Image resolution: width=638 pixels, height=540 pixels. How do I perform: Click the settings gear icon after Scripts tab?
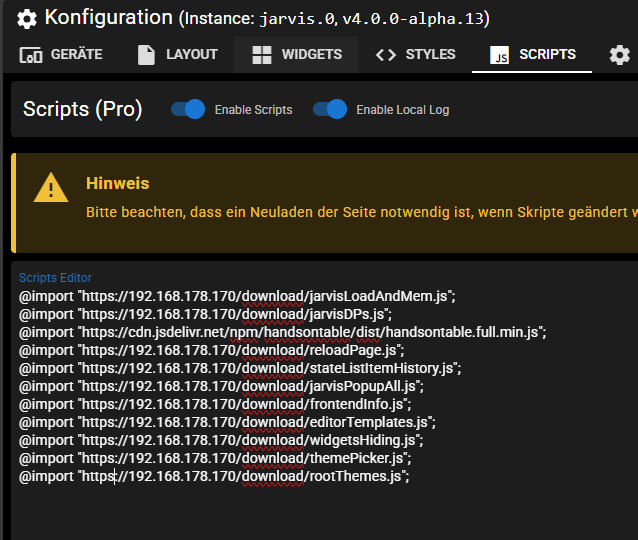620,55
